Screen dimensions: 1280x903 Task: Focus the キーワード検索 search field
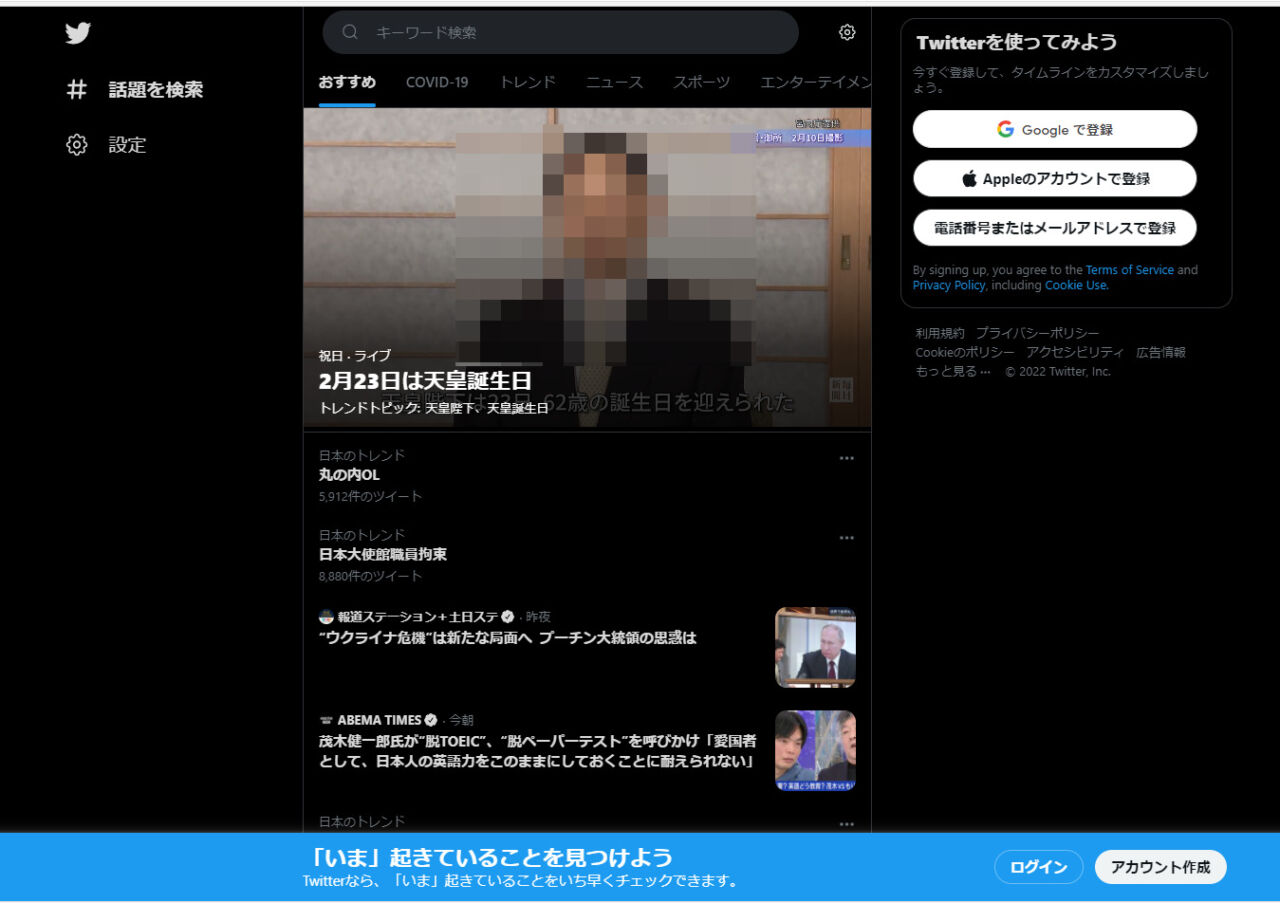click(560, 32)
